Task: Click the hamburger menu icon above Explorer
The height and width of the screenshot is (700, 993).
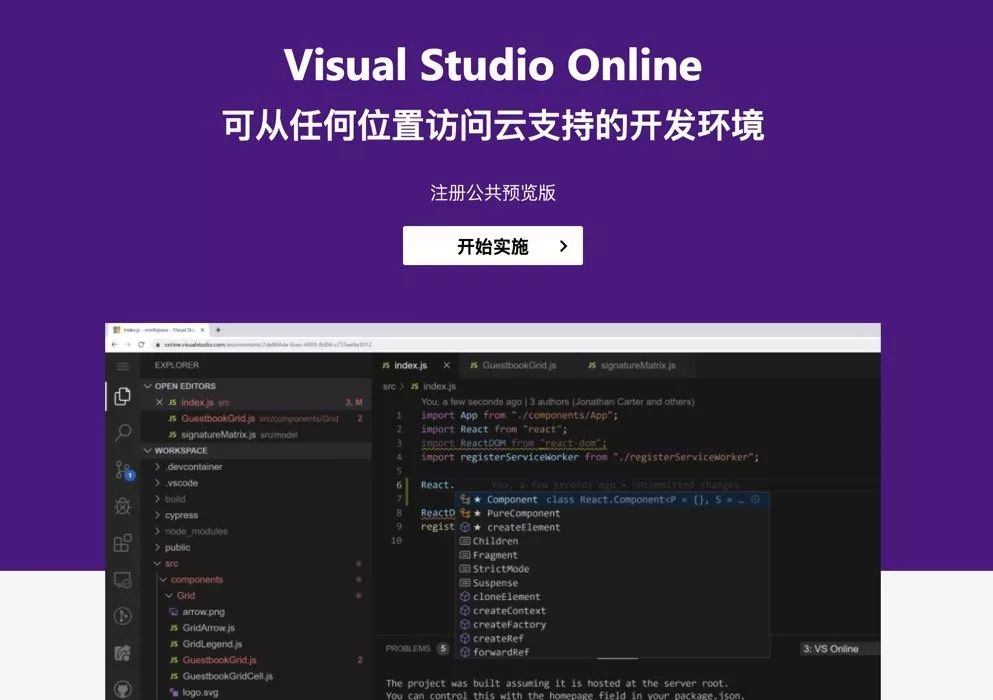Action: pyautogui.click(x=123, y=366)
